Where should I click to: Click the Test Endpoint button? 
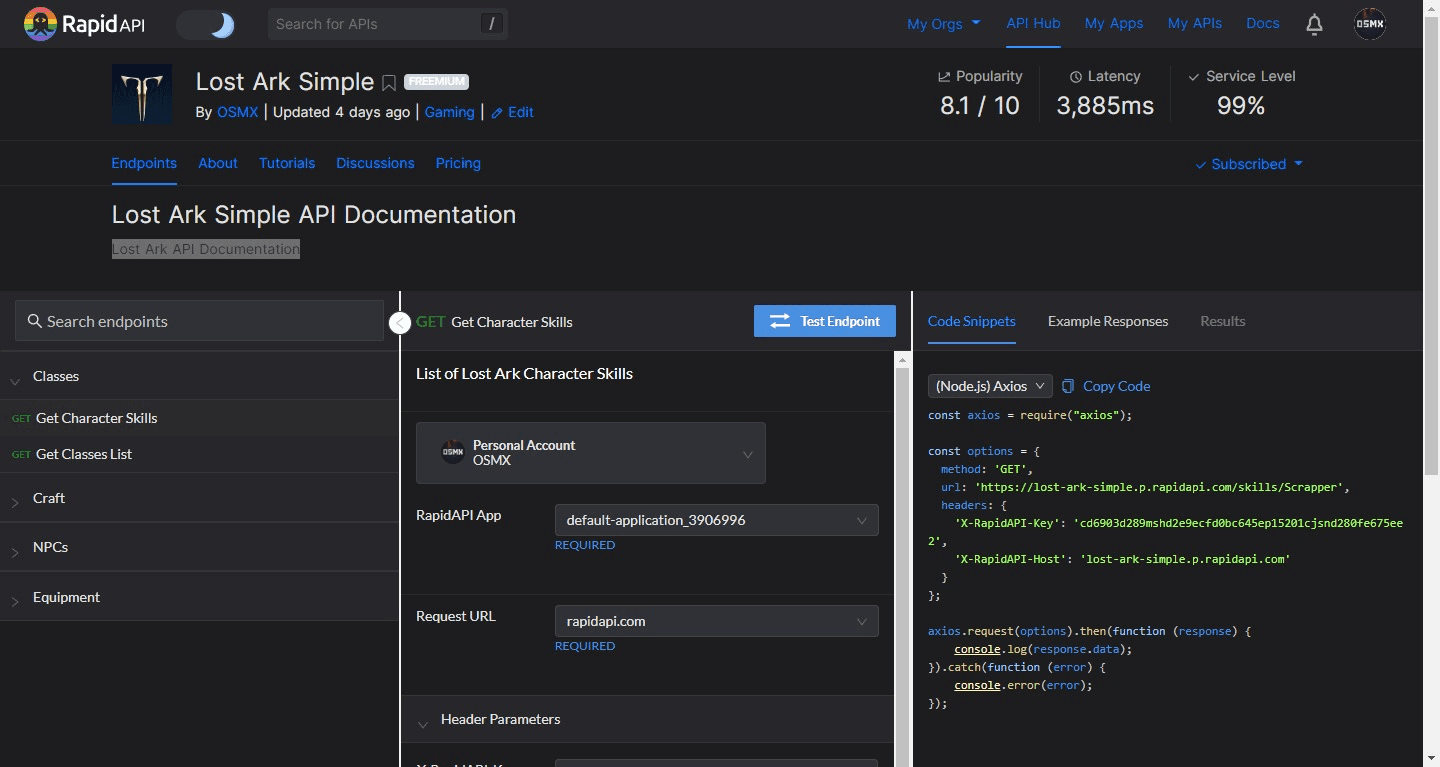[x=825, y=321]
